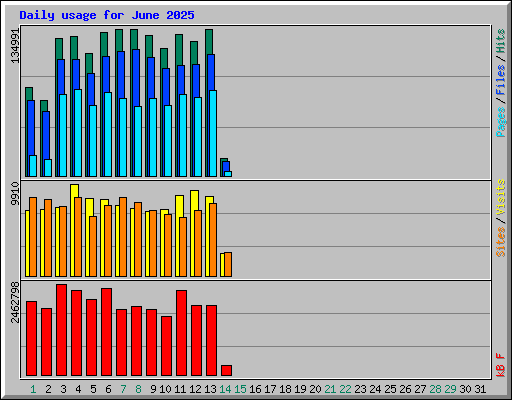Click the cyan pages bar for day 13
The width and height of the screenshot is (512, 400).
coord(213,133)
